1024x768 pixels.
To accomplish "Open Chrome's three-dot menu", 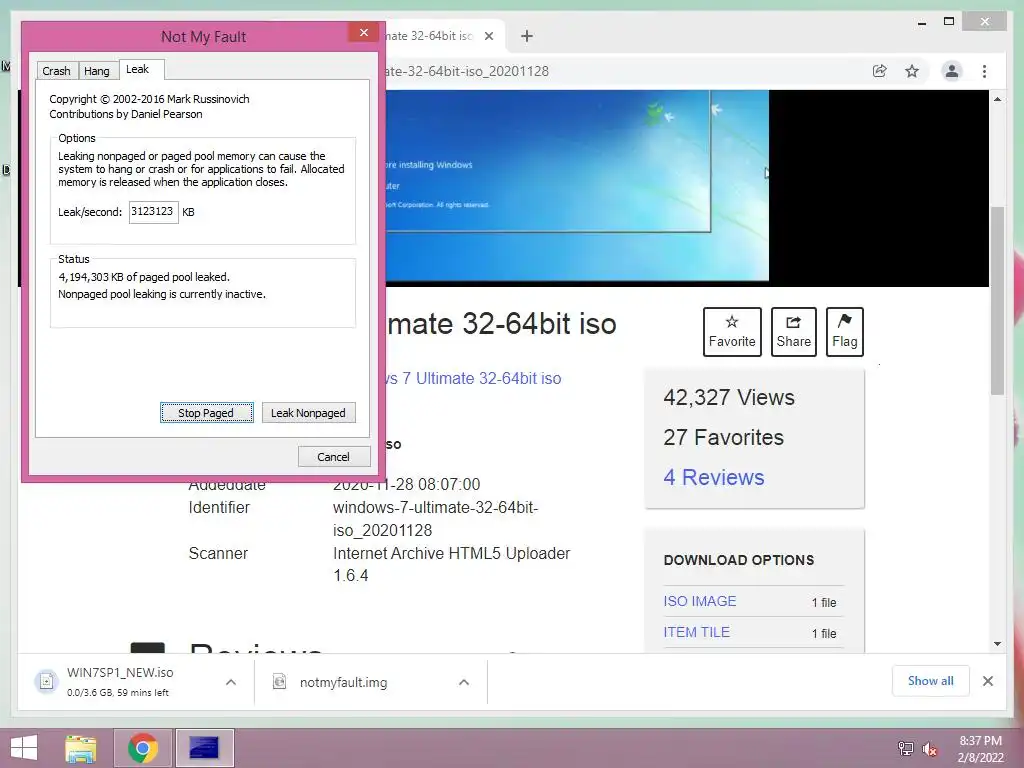I will tap(984, 71).
